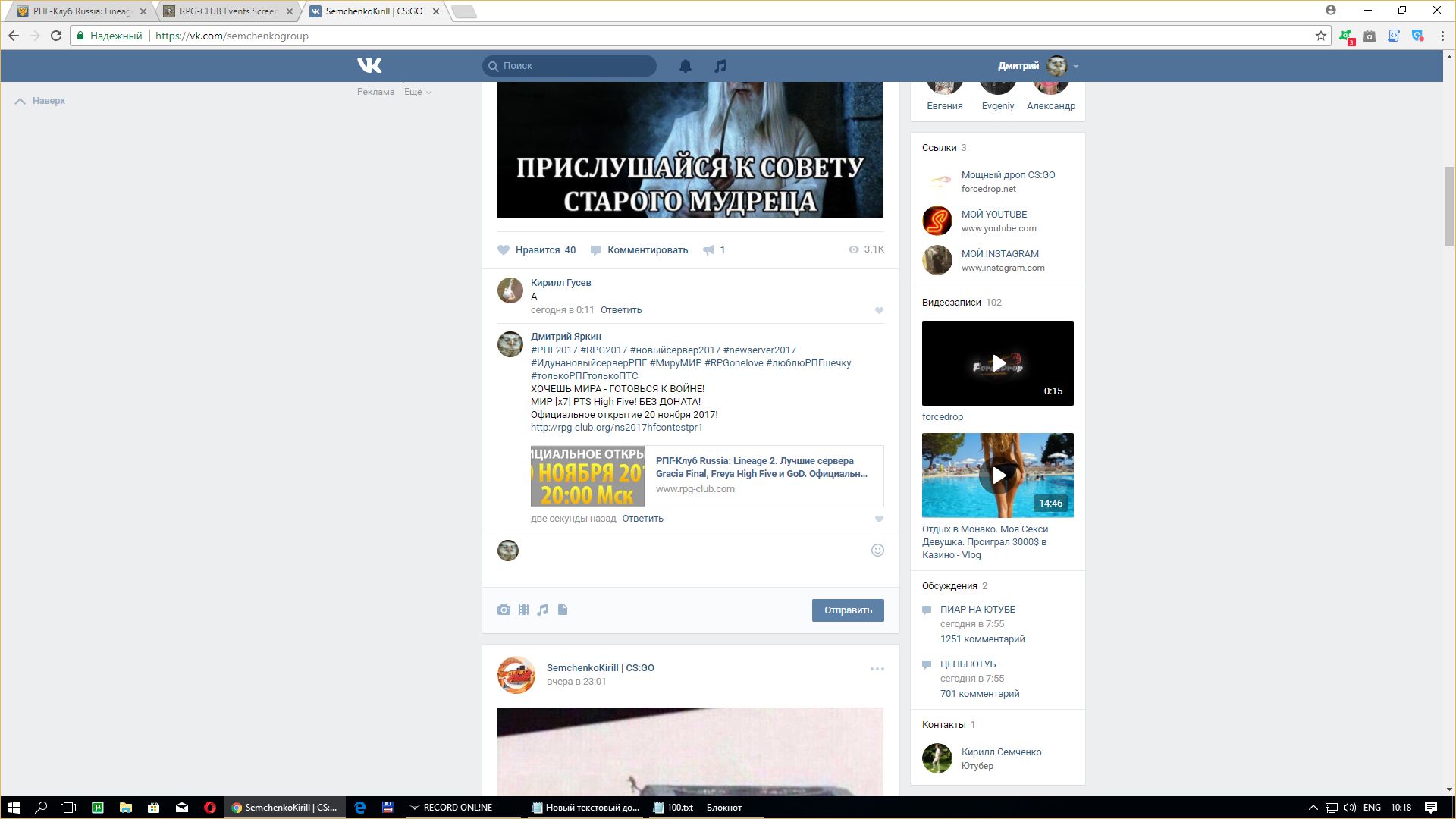Play the forcedrop video thumbnail
This screenshot has width=1456, height=819.
998,363
